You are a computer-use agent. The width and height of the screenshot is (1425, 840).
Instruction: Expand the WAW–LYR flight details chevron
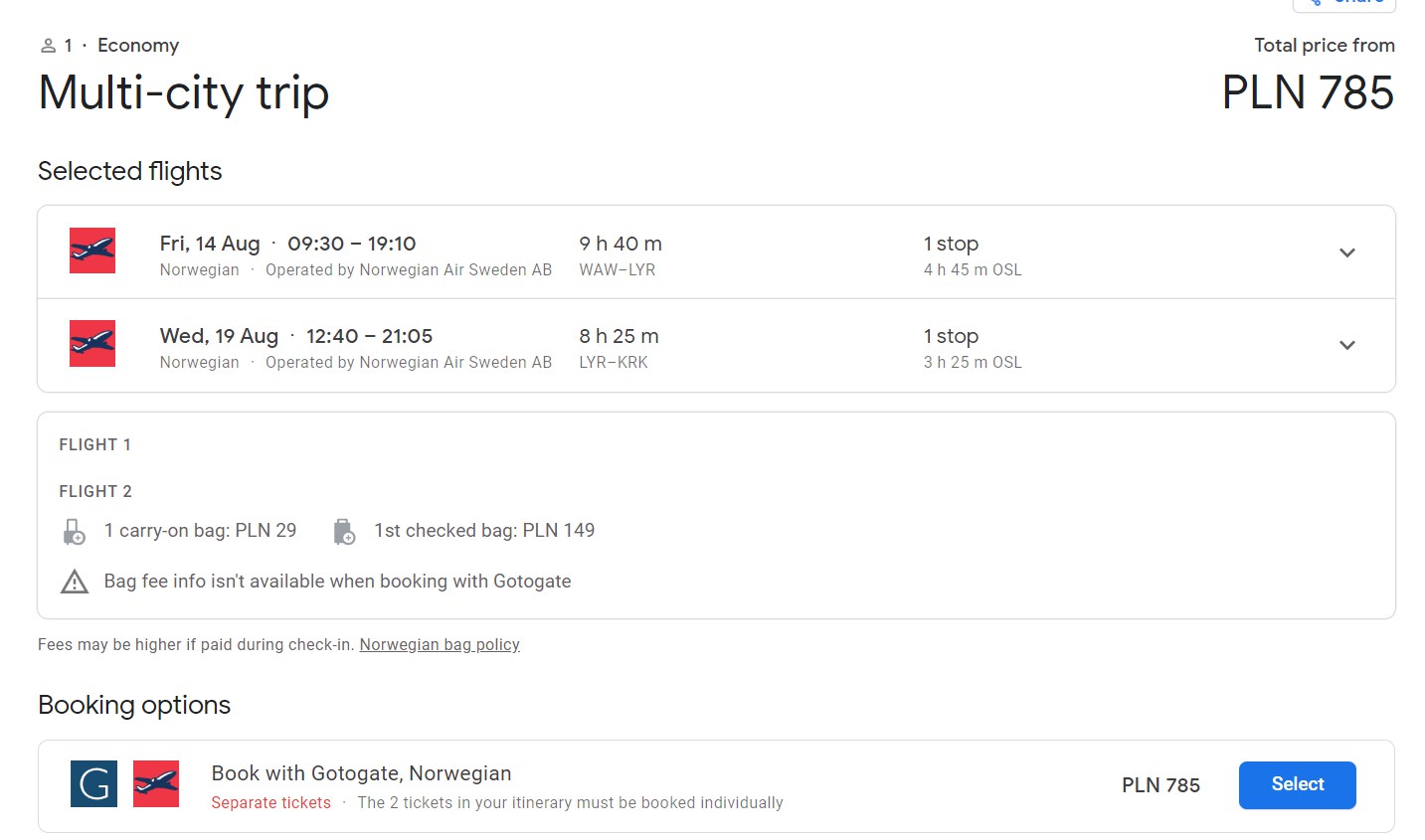(1347, 252)
